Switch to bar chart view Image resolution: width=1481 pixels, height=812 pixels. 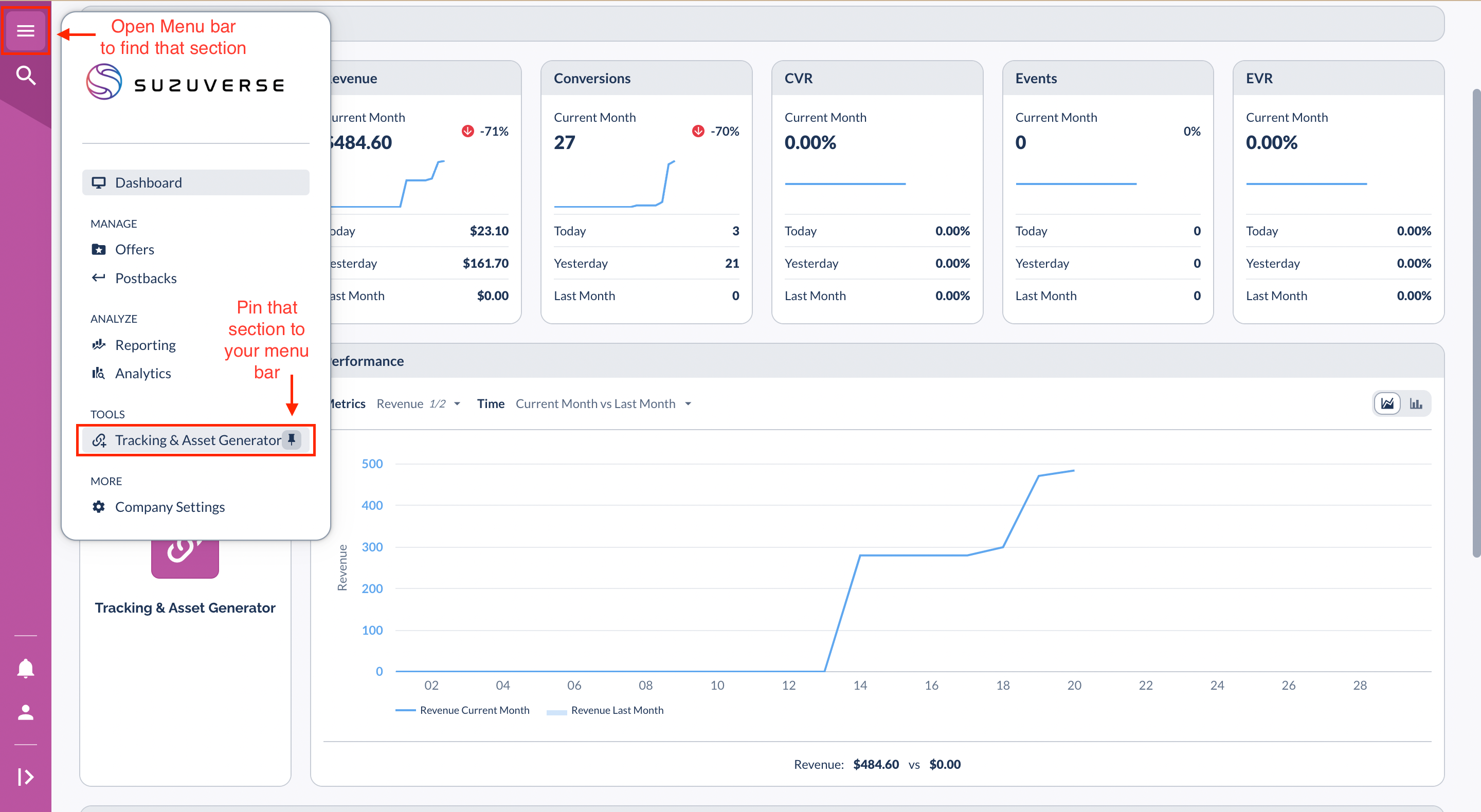(x=1416, y=403)
